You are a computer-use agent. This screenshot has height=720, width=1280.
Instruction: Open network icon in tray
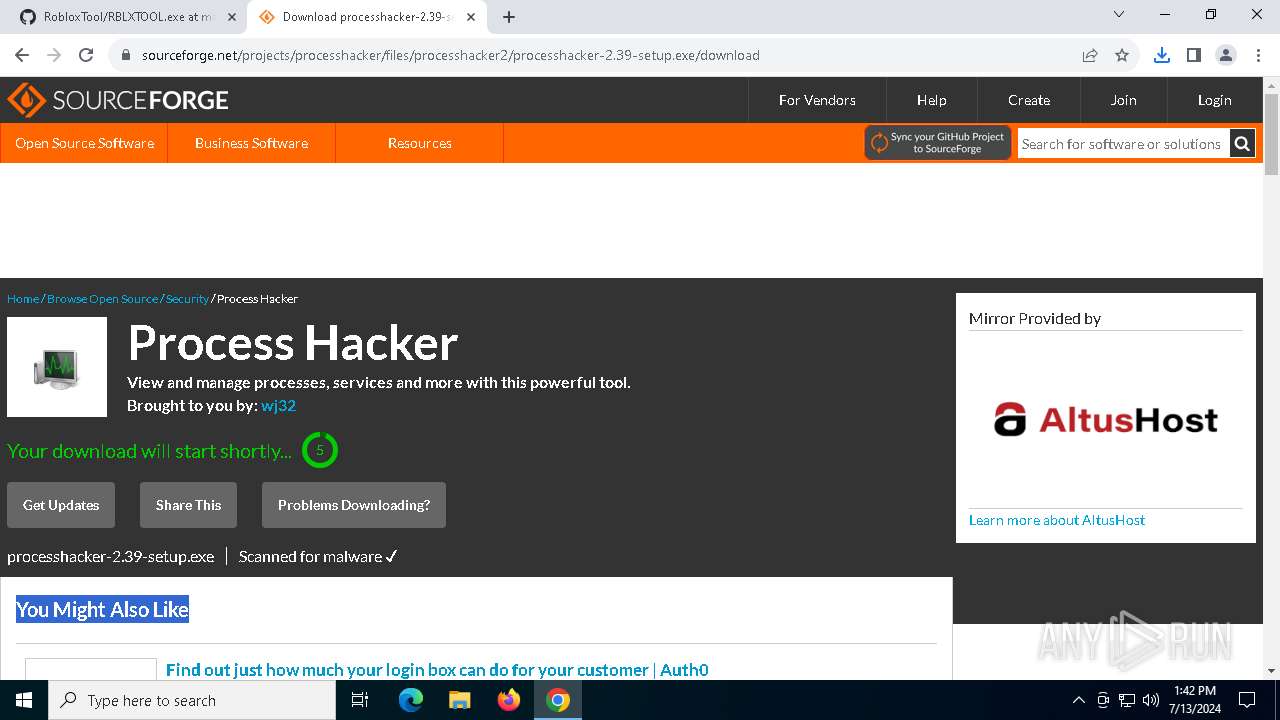[1127, 700]
